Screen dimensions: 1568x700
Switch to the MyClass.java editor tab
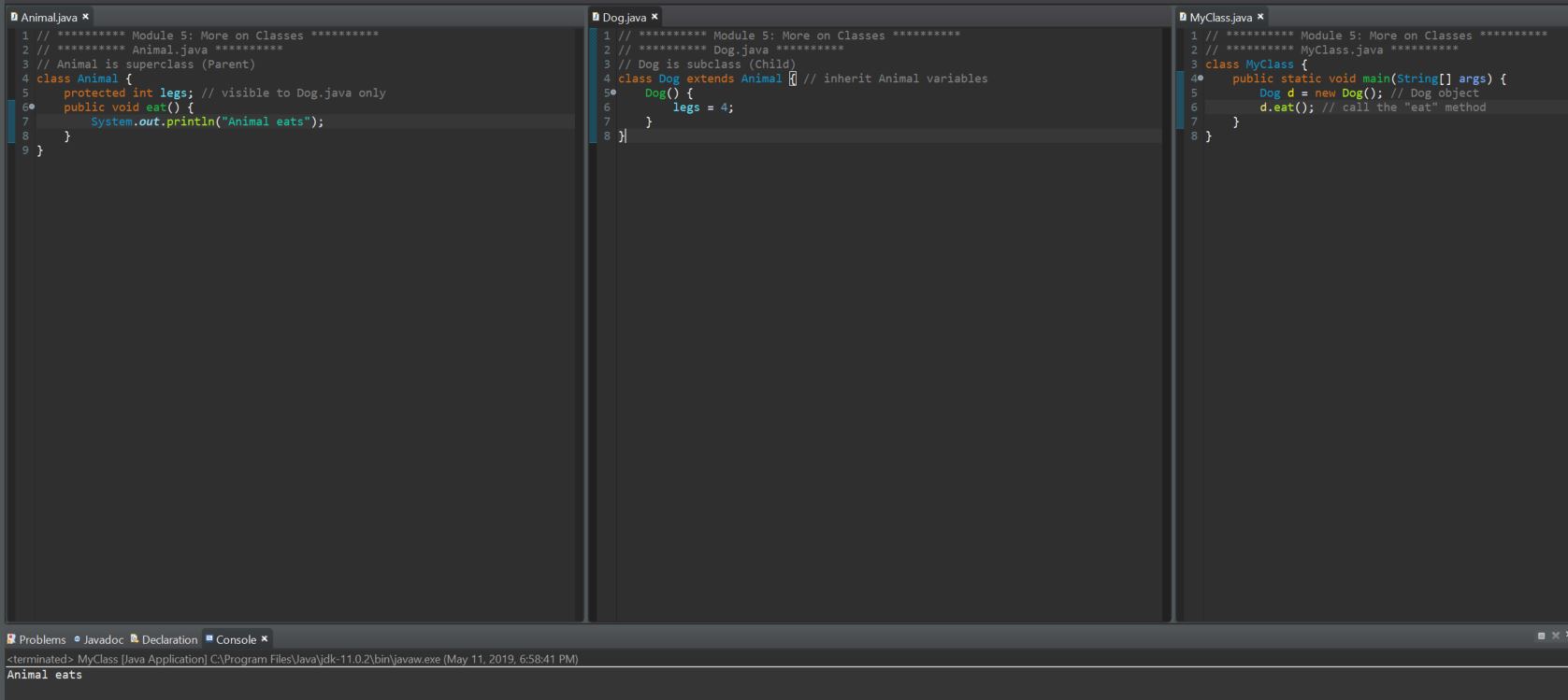[x=1221, y=17]
